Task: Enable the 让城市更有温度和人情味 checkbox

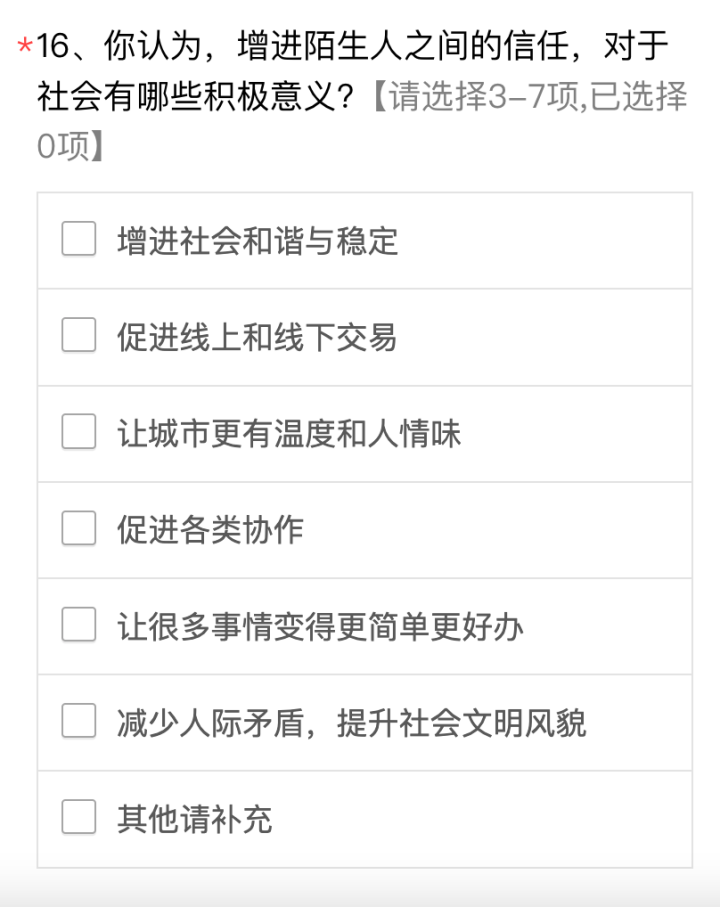Action: pyautogui.click(x=79, y=433)
